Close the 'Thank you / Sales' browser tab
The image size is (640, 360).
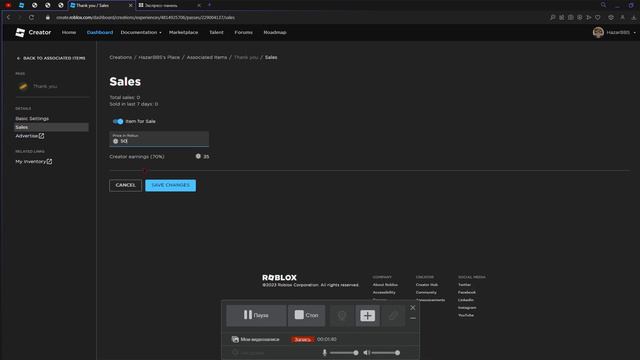[x=131, y=5]
